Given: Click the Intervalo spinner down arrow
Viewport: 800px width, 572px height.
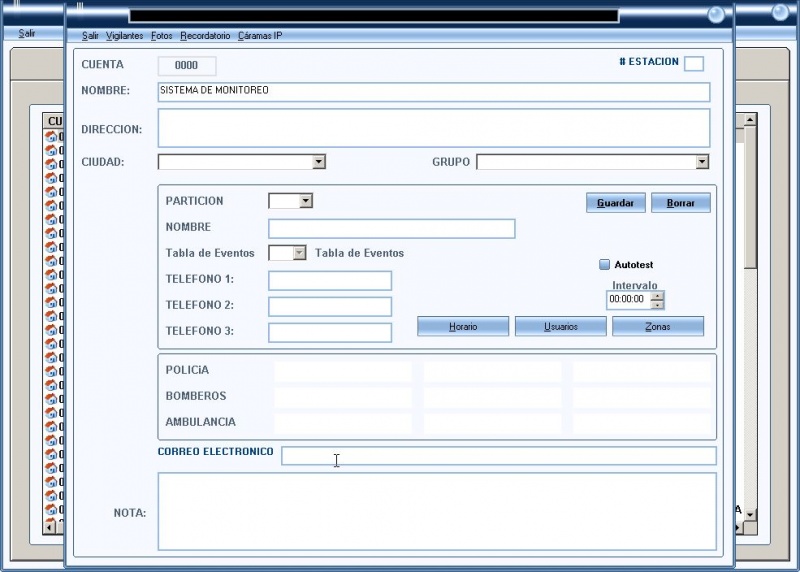Looking at the screenshot, I should [x=657, y=304].
